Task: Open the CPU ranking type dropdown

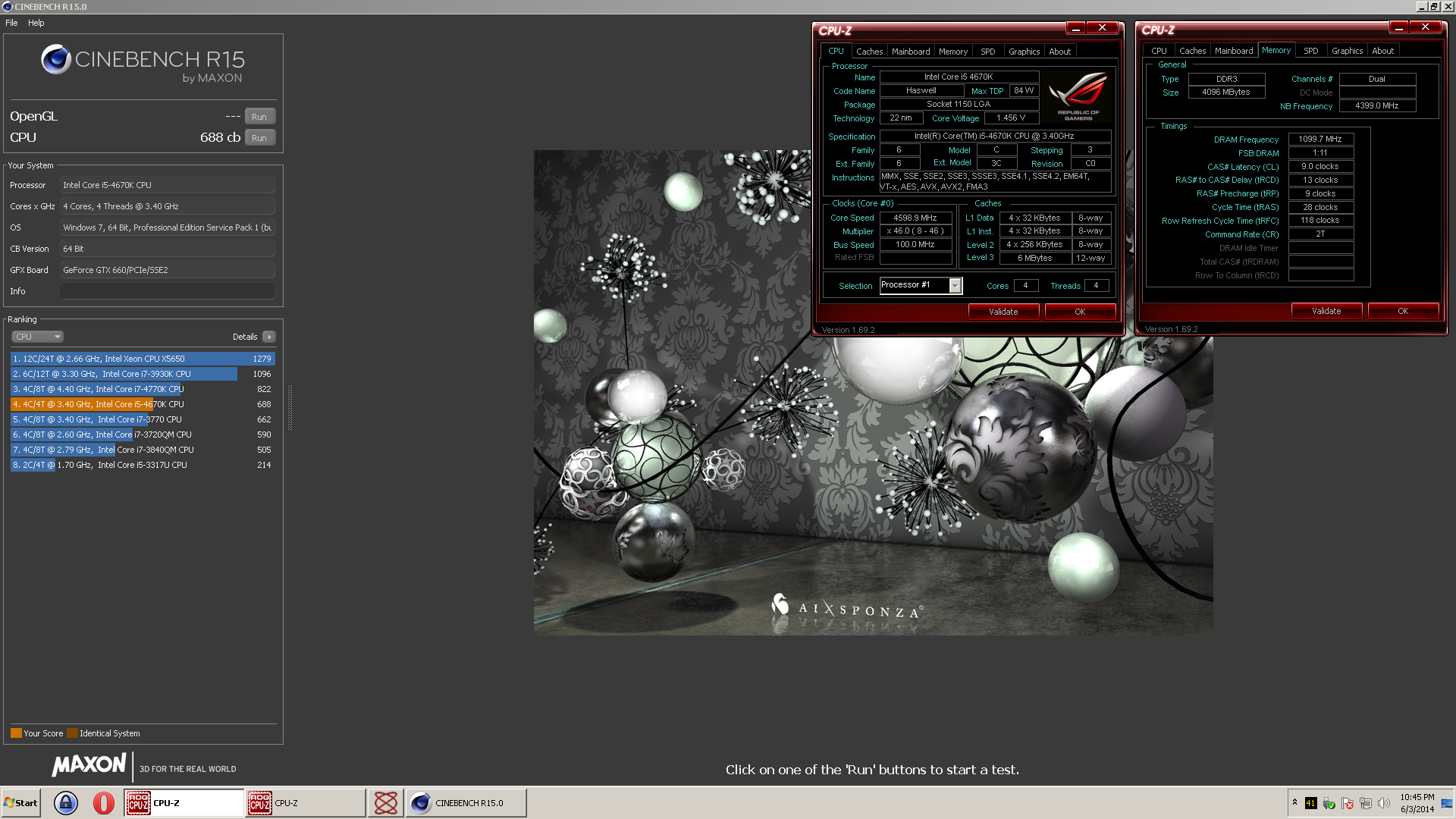Action: click(x=37, y=337)
